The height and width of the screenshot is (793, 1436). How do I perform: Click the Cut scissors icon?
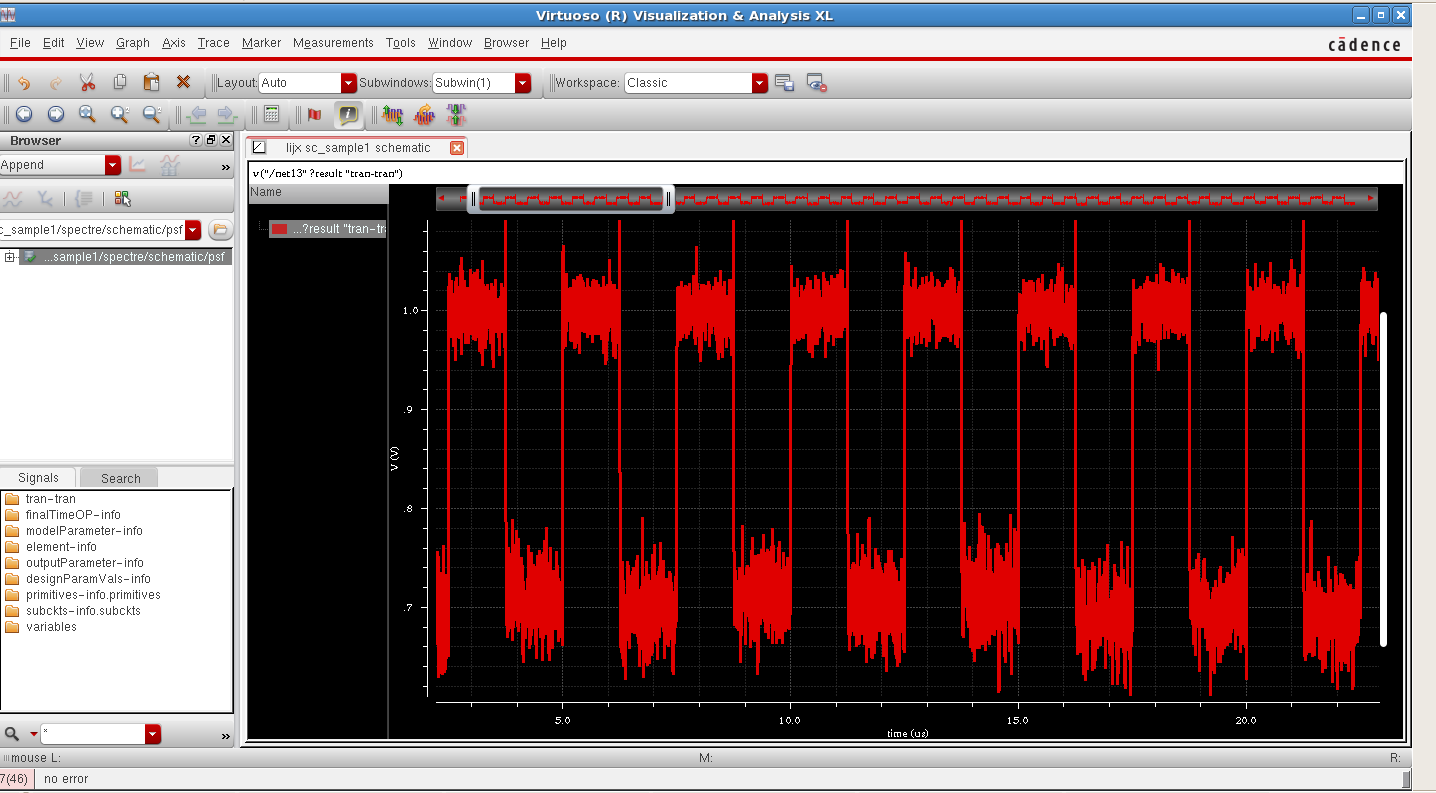point(87,83)
